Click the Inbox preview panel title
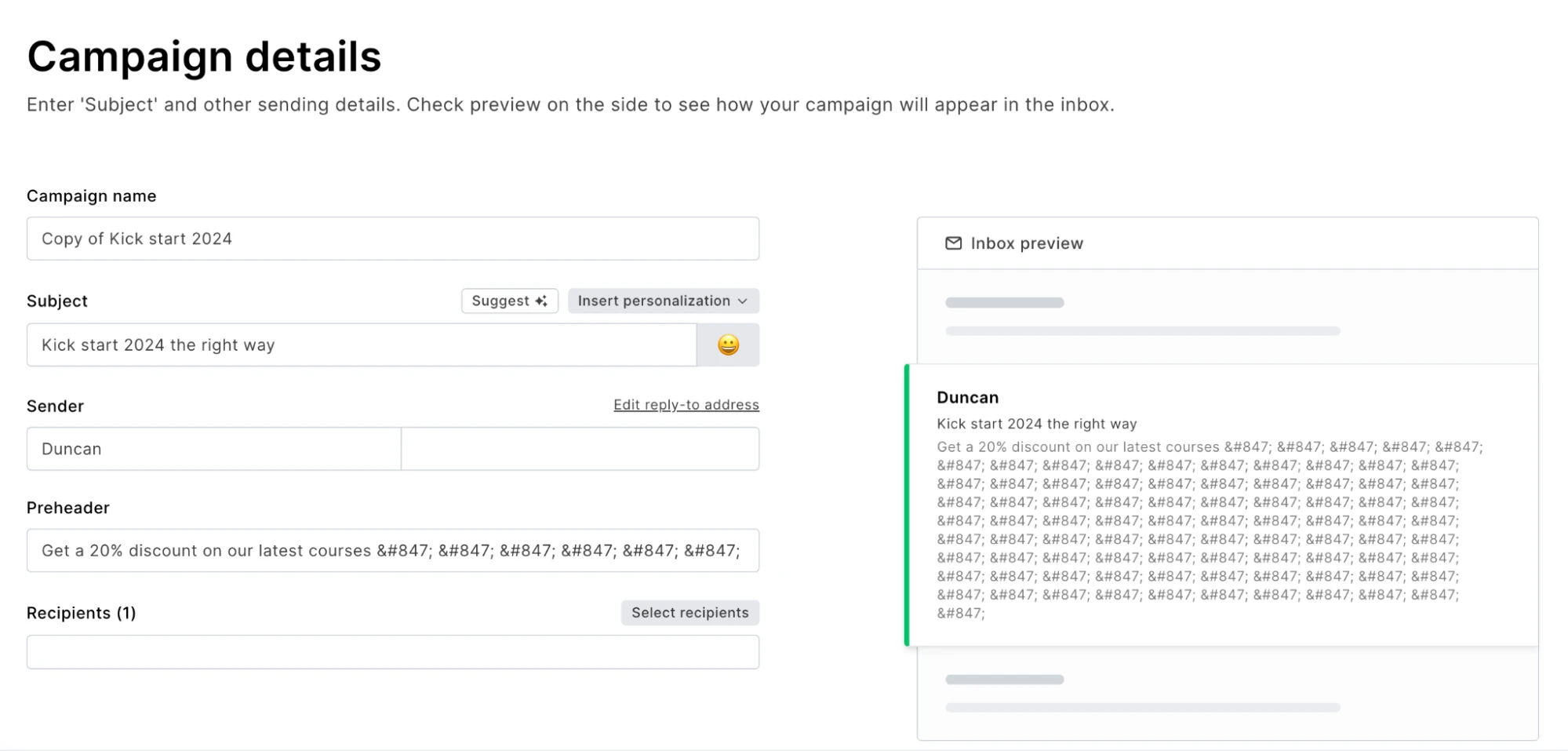The height and width of the screenshot is (751, 1568). [1026, 243]
